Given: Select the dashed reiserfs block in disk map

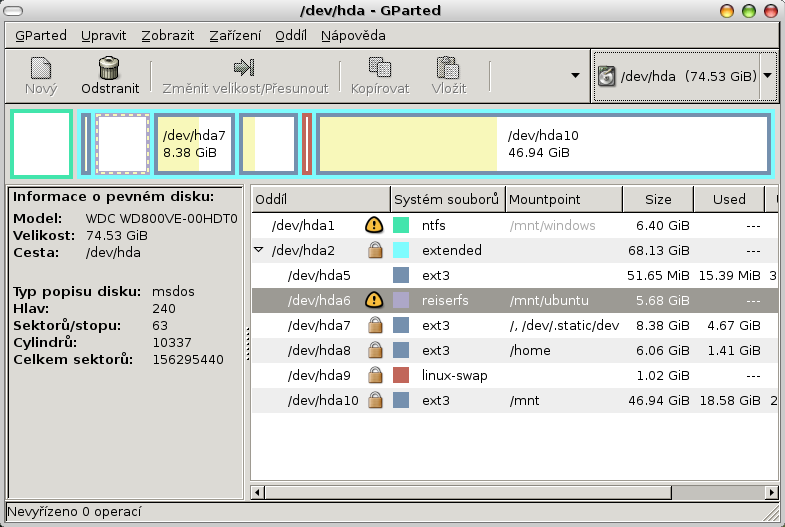Looking at the screenshot, I should coord(123,144).
